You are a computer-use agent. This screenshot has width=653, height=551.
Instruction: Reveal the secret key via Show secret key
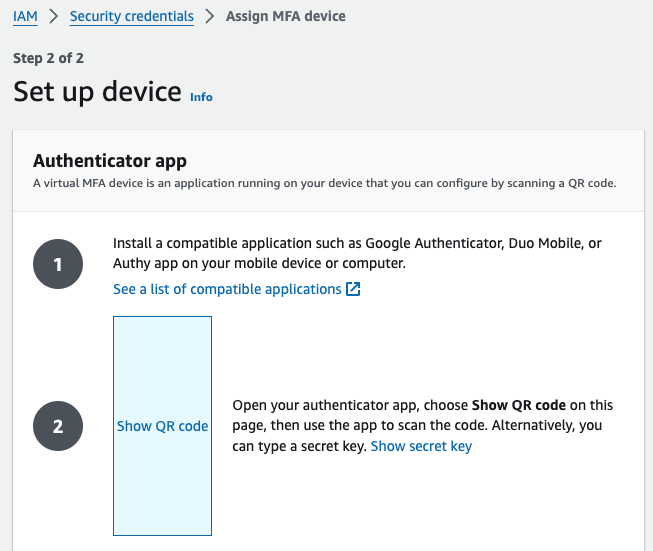tap(421, 446)
